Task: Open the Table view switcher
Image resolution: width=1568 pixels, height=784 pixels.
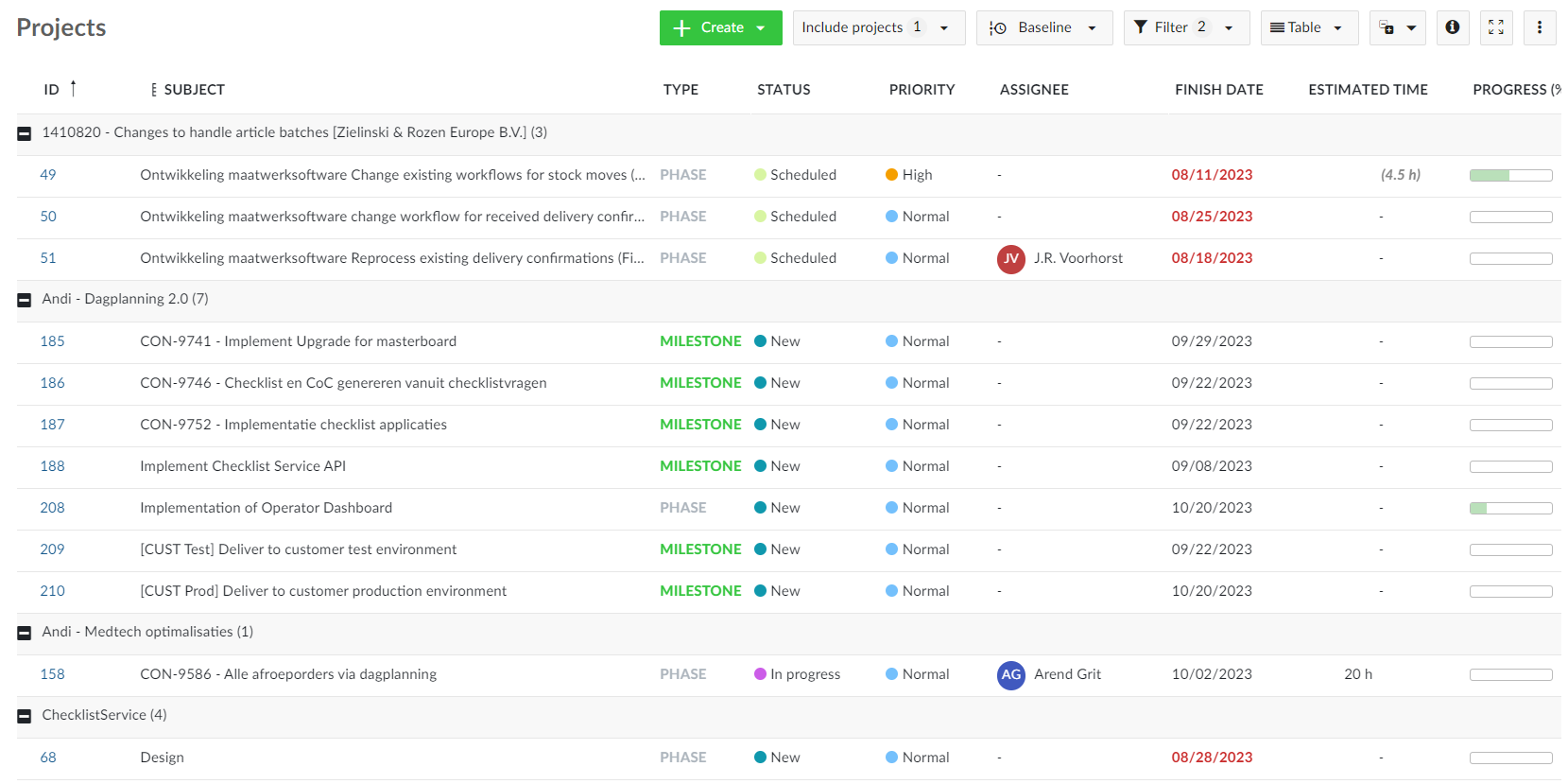Action: (1308, 27)
